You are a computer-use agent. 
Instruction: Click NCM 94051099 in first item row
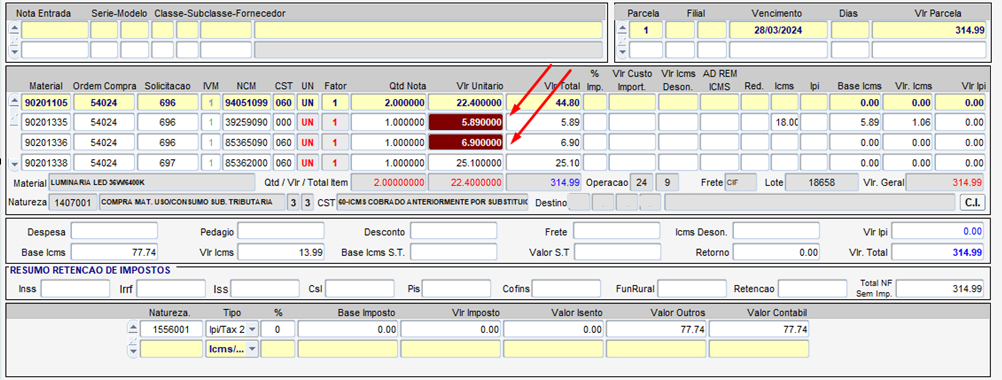point(247,102)
